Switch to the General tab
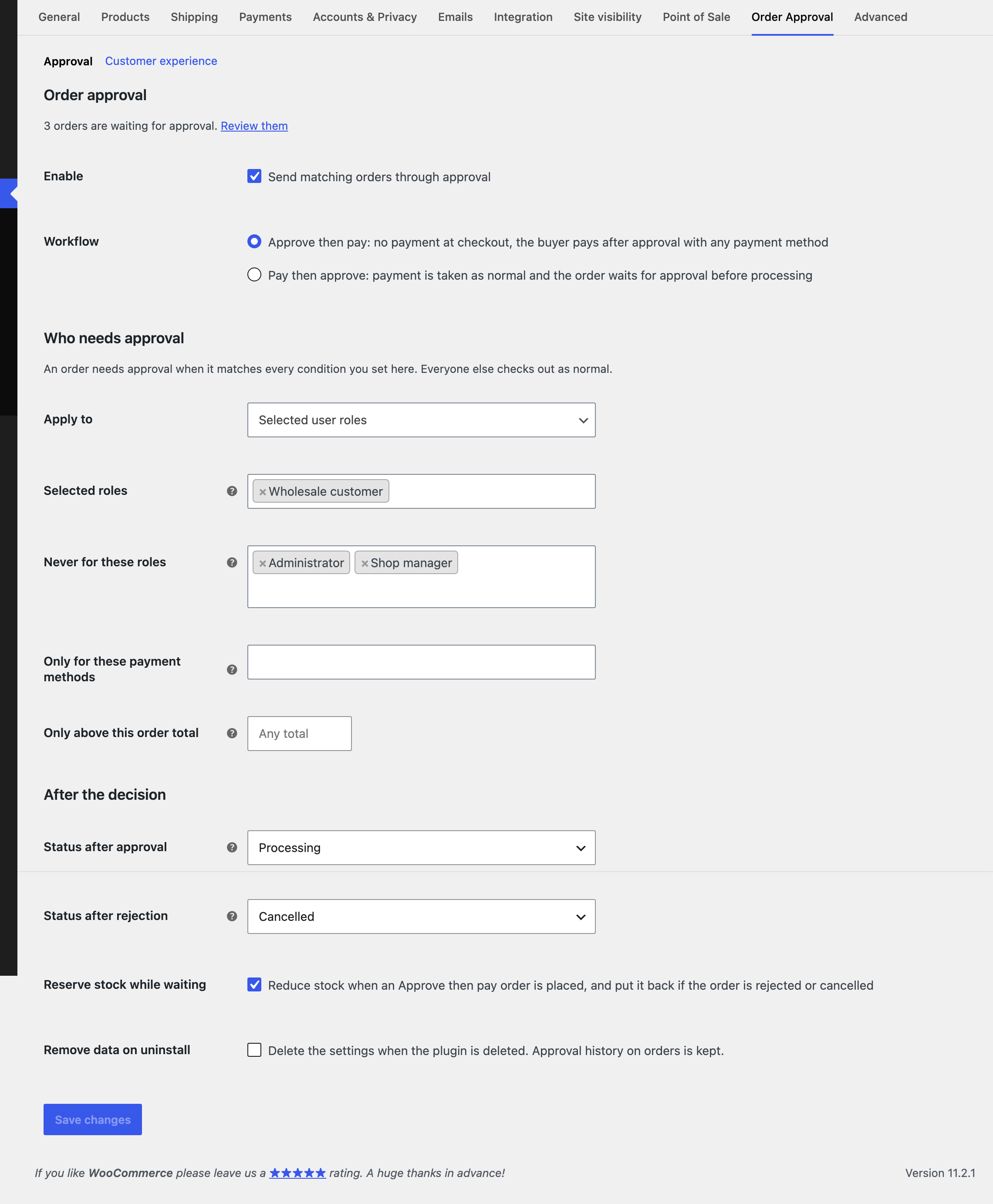 coord(59,17)
